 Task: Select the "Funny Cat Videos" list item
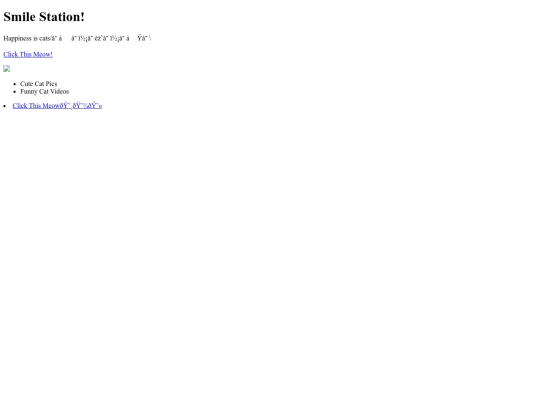click(44, 91)
